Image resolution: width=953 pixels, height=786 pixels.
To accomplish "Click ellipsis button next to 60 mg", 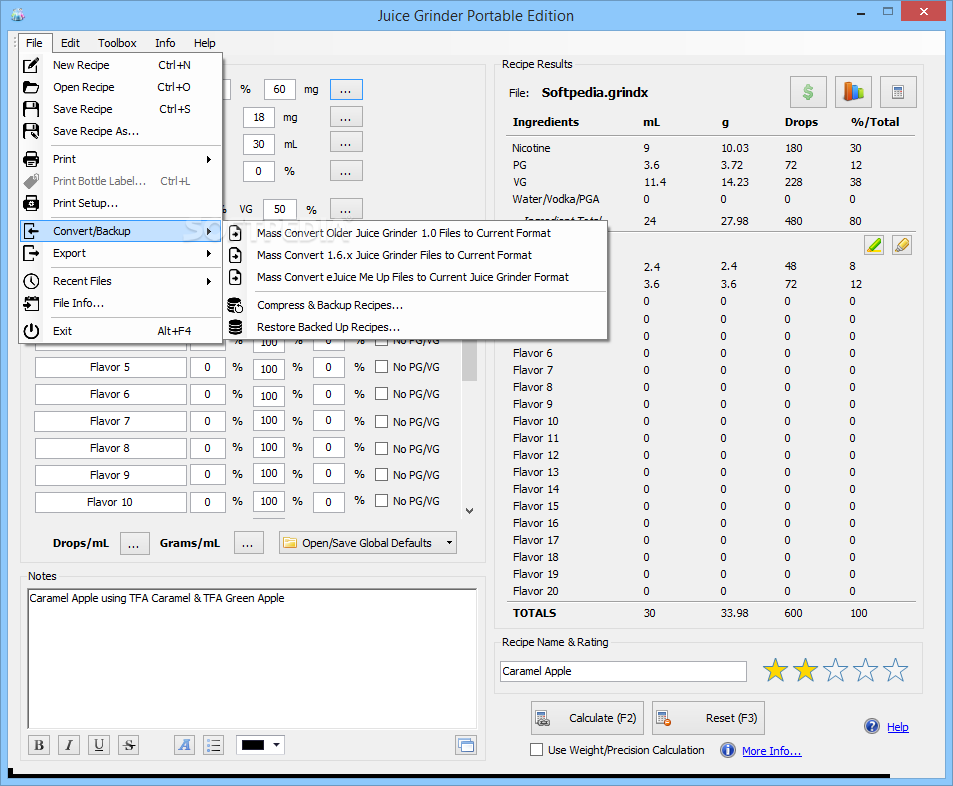I will pyautogui.click(x=346, y=89).
